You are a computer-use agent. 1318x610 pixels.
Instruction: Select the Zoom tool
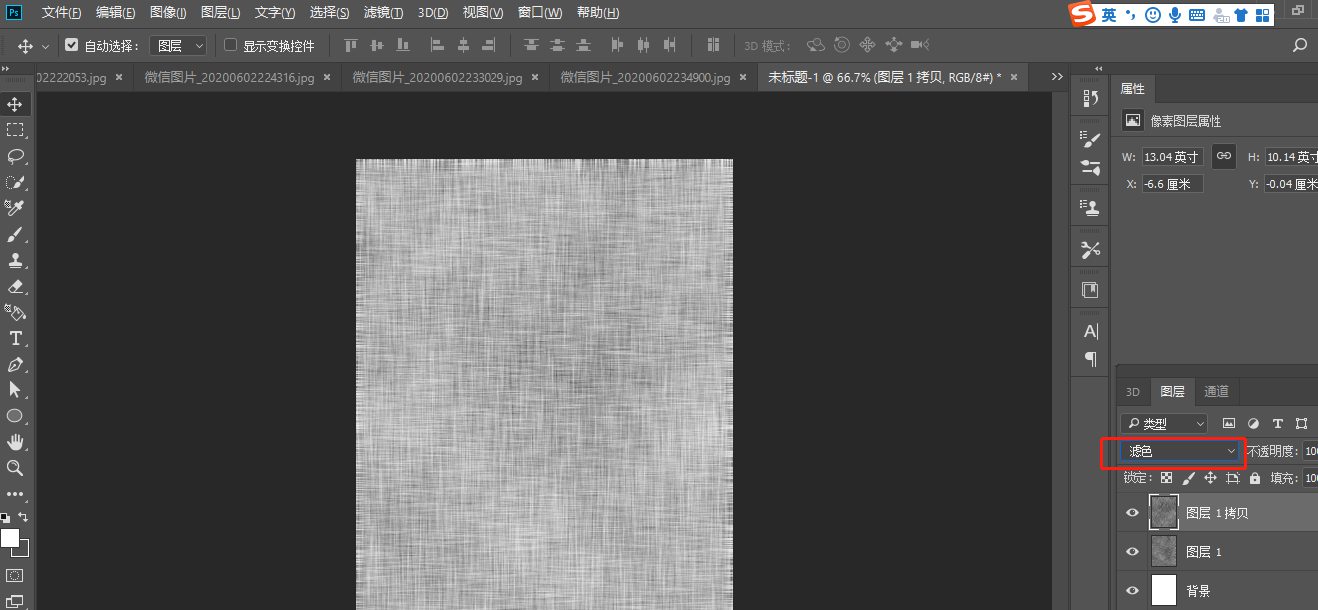tap(14, 468)
